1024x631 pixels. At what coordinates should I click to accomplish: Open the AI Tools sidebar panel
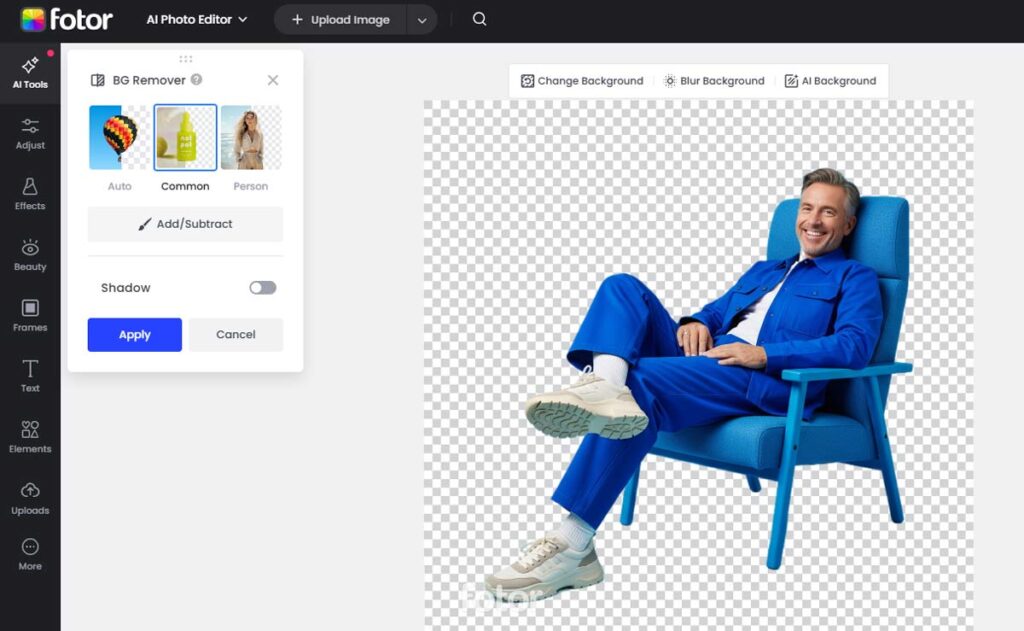[30, 72]
